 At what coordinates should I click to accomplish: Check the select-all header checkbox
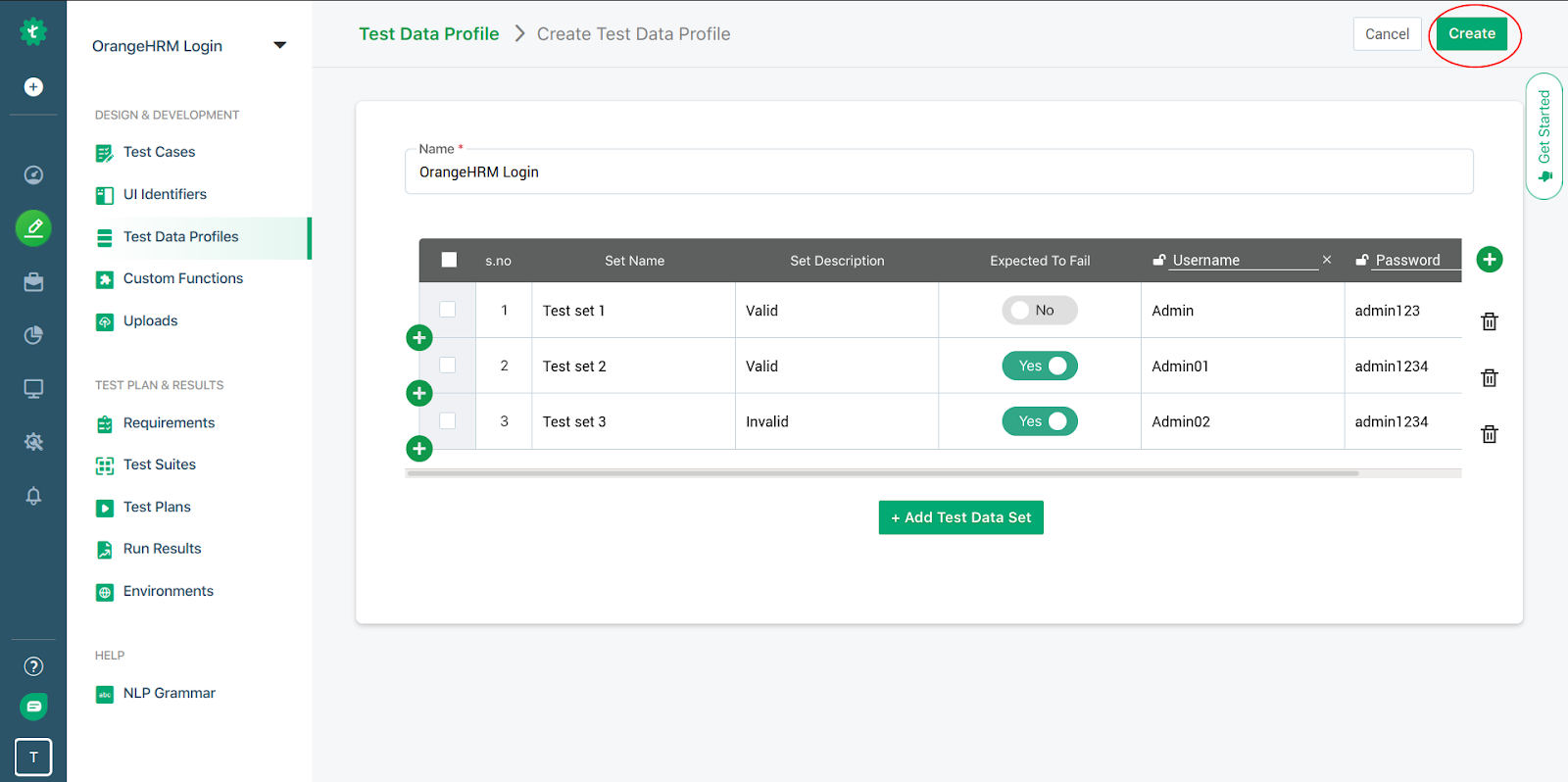[x=449, y=260]
